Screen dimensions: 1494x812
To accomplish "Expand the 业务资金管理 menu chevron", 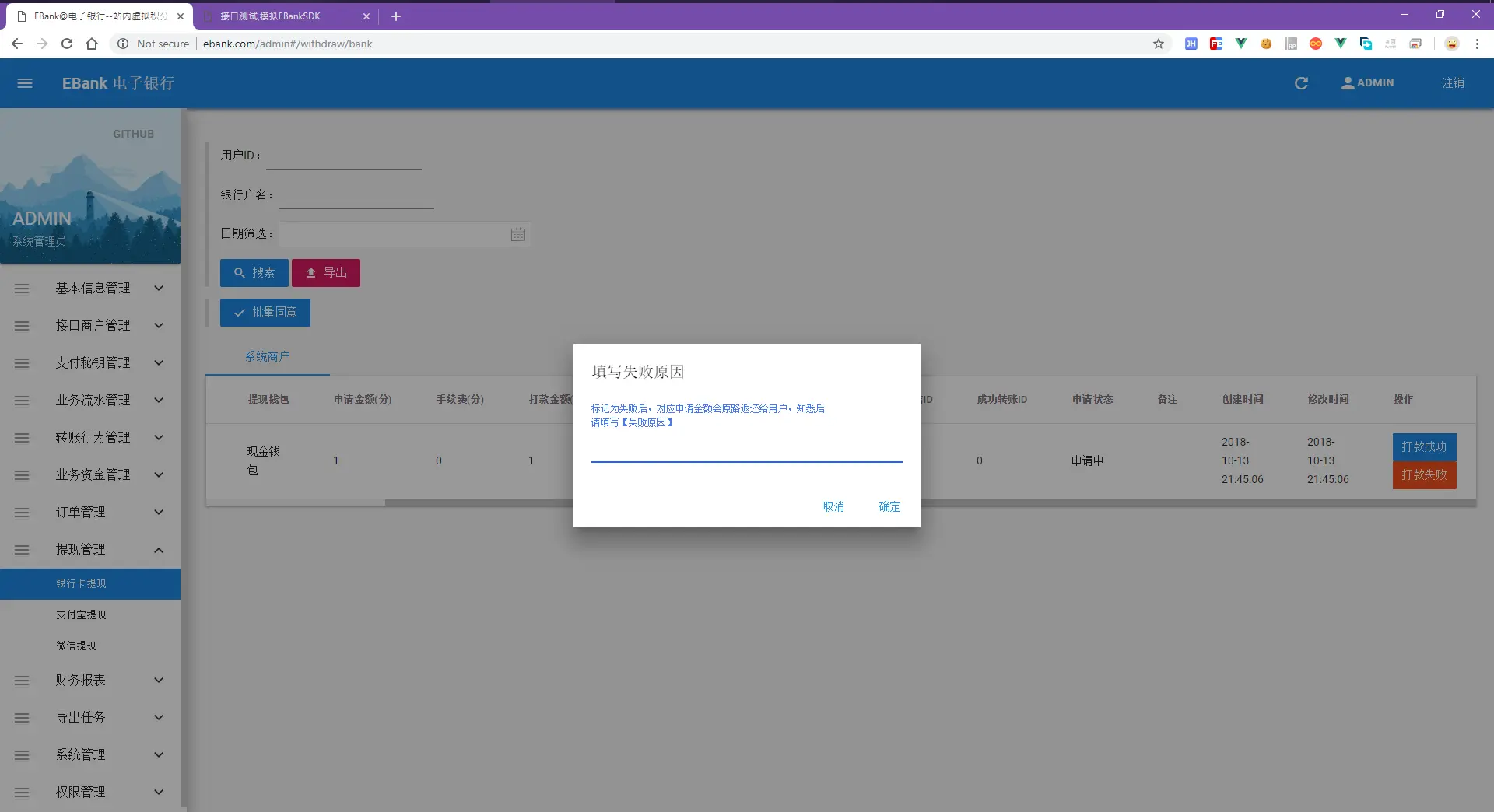I will (159, 475).
